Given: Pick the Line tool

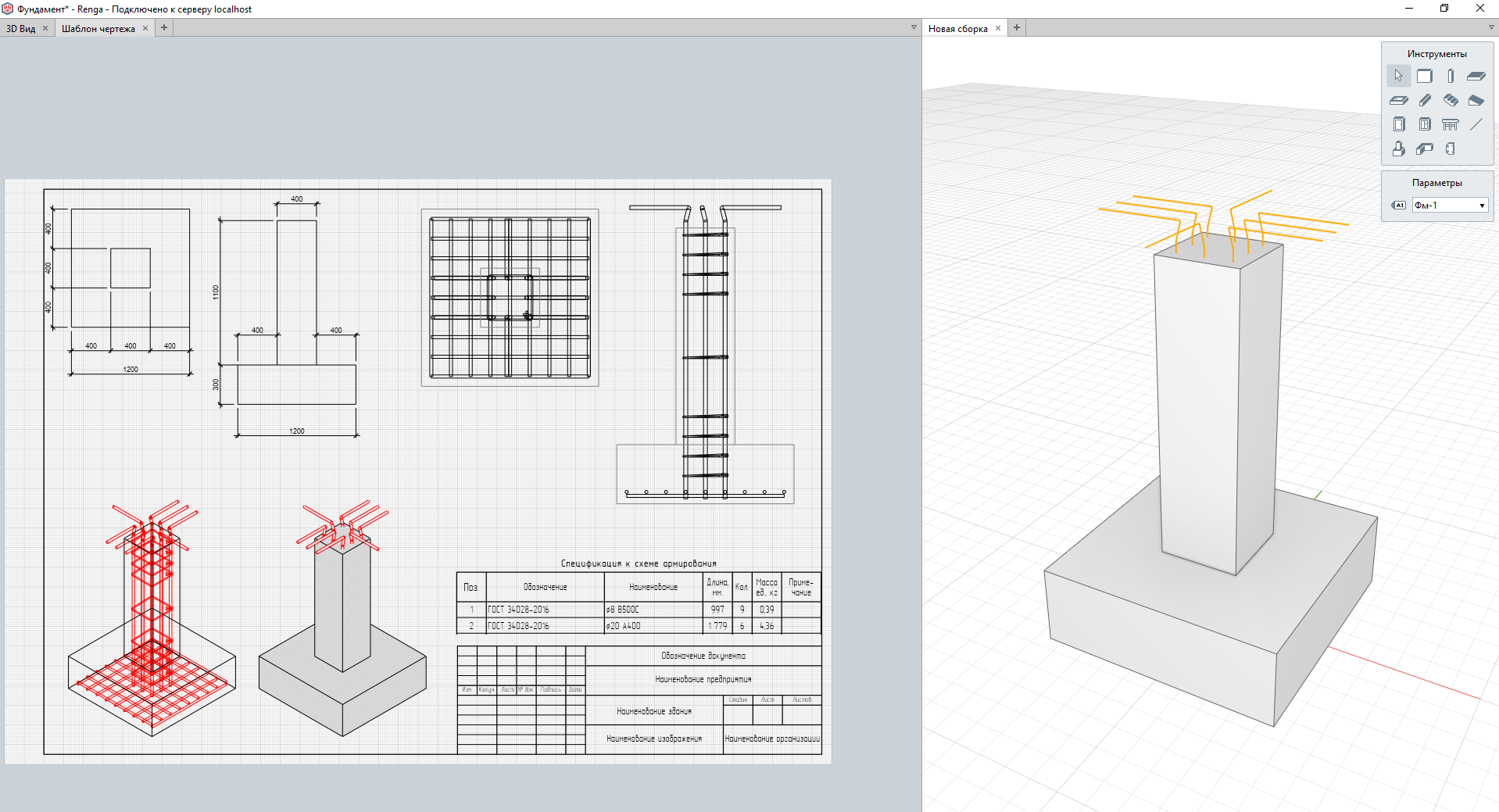Looking at the screenshot, I should pos(1476,124).
